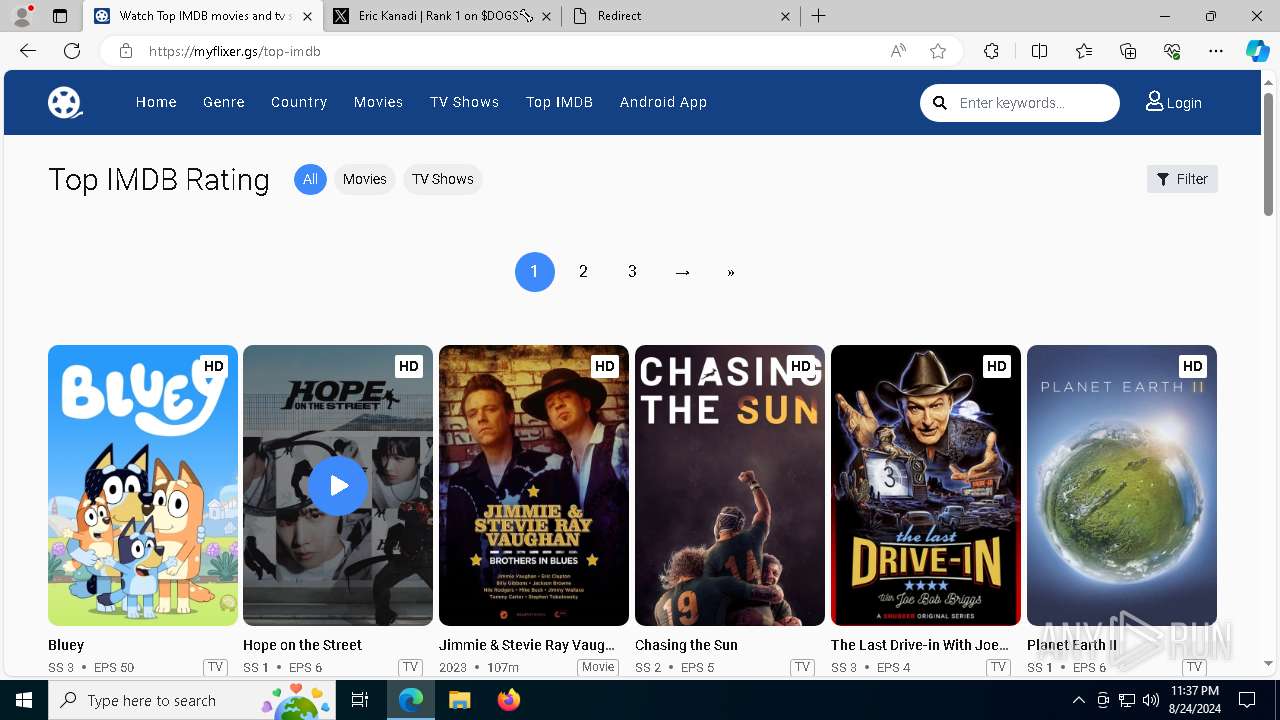The height and width of the screenshot is (720, 1280).
Task: Open browser profile avatar icon
Action: [x=22, y=16]
